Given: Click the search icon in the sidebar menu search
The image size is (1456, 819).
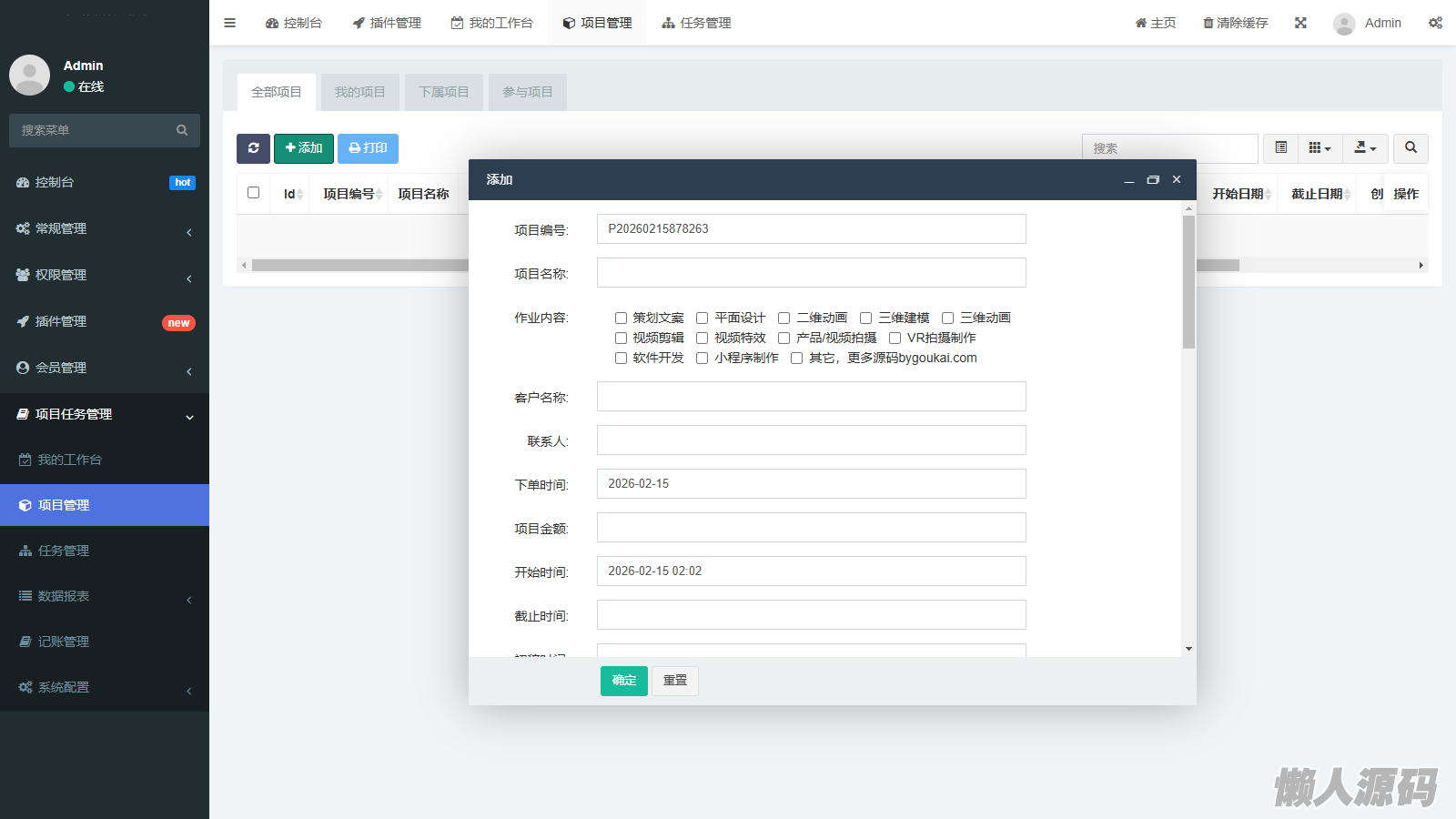Looking at the screenshot, I should click(x=182, y=130).
